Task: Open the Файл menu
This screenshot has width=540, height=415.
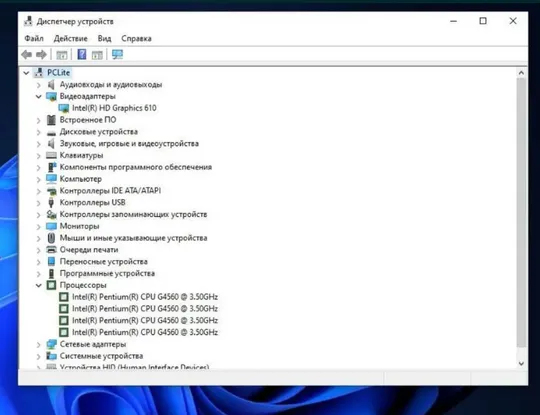Action: pos(34,38)
